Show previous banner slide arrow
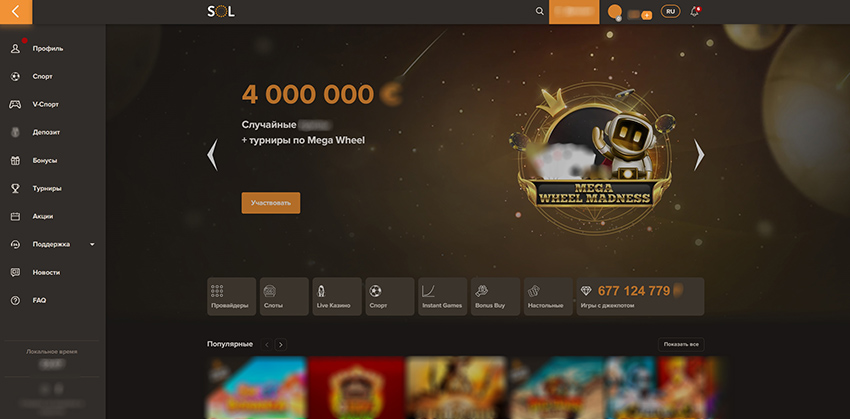The width and height of the screenshot is (850, 419). [212, 155]
